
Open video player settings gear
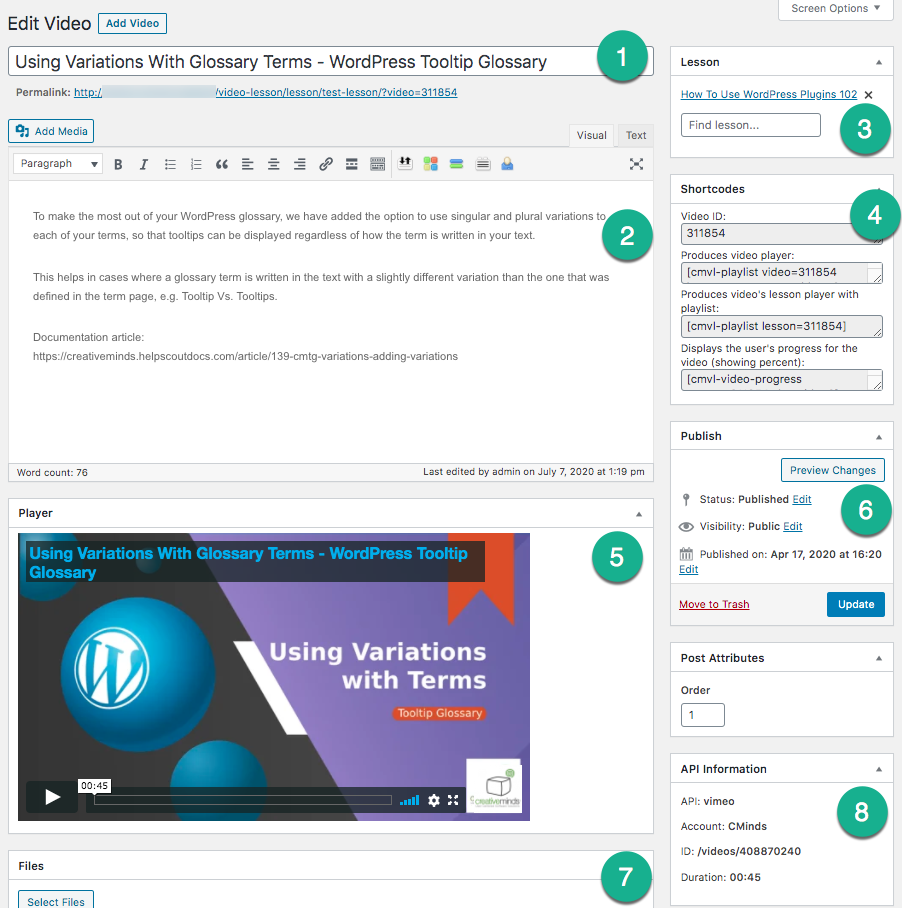tap(434, 800)
